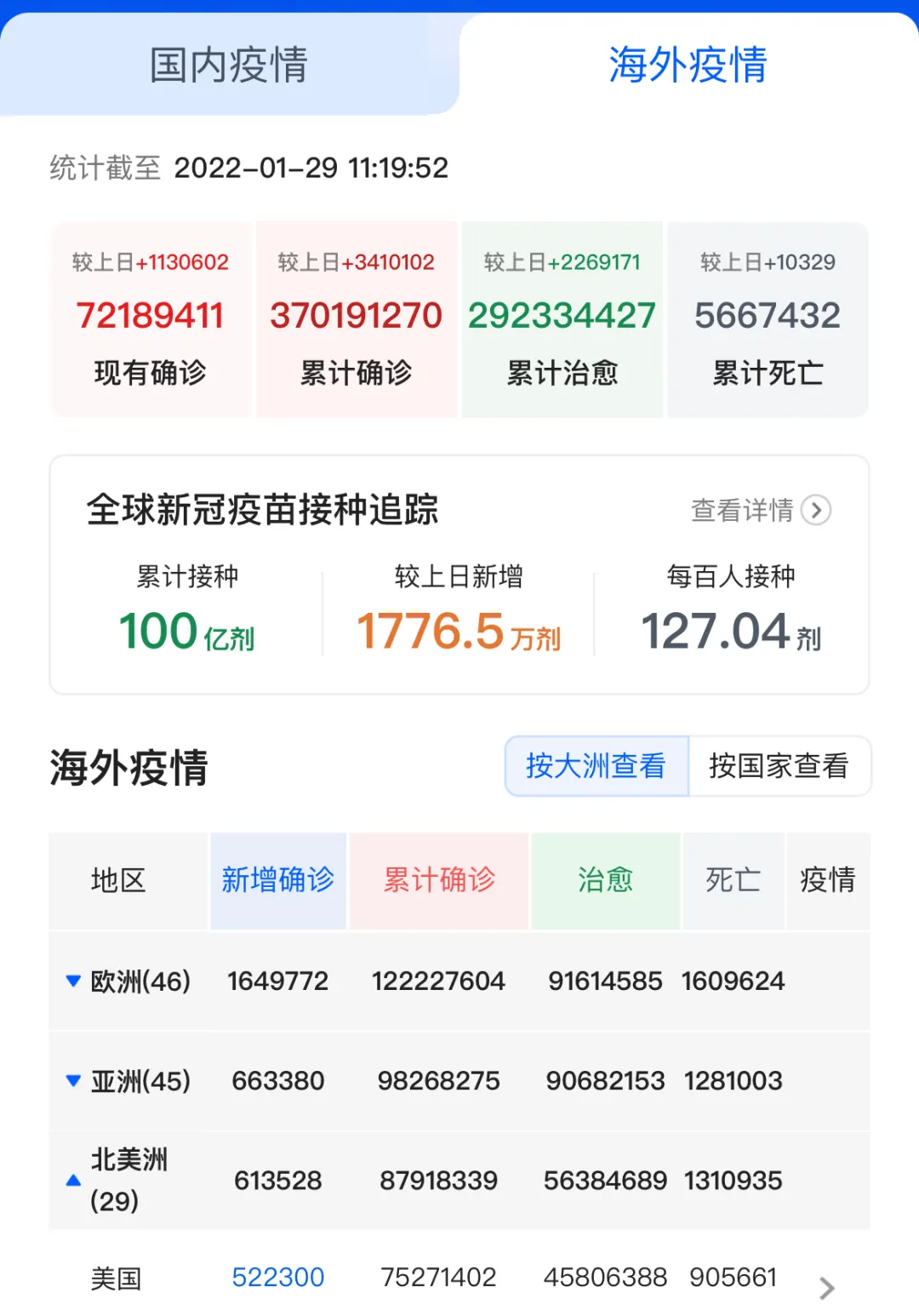Click the 统计截至 2022-01-29 timestamp

[249, 168]
